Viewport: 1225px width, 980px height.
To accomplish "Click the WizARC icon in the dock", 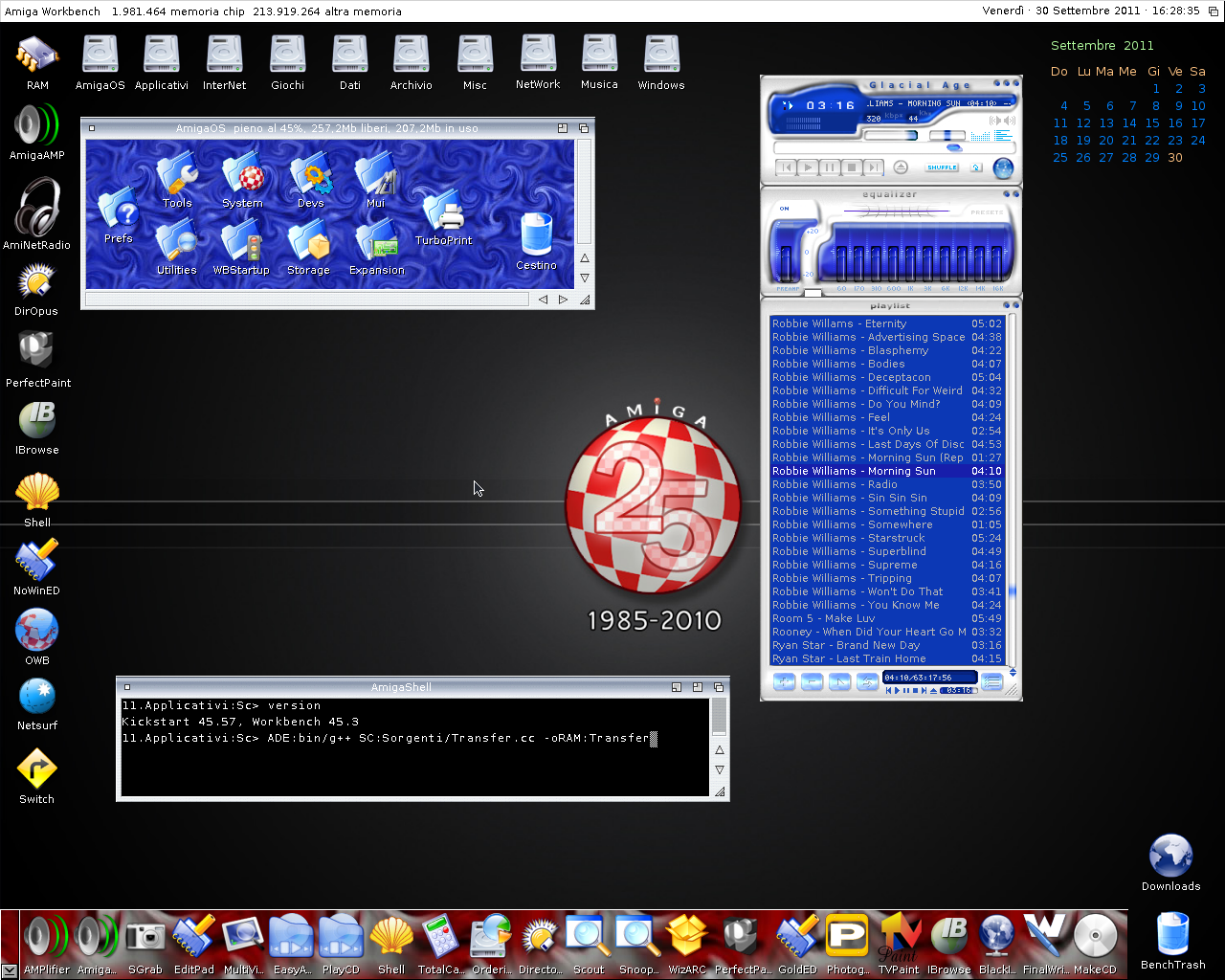I will [687, 937].
